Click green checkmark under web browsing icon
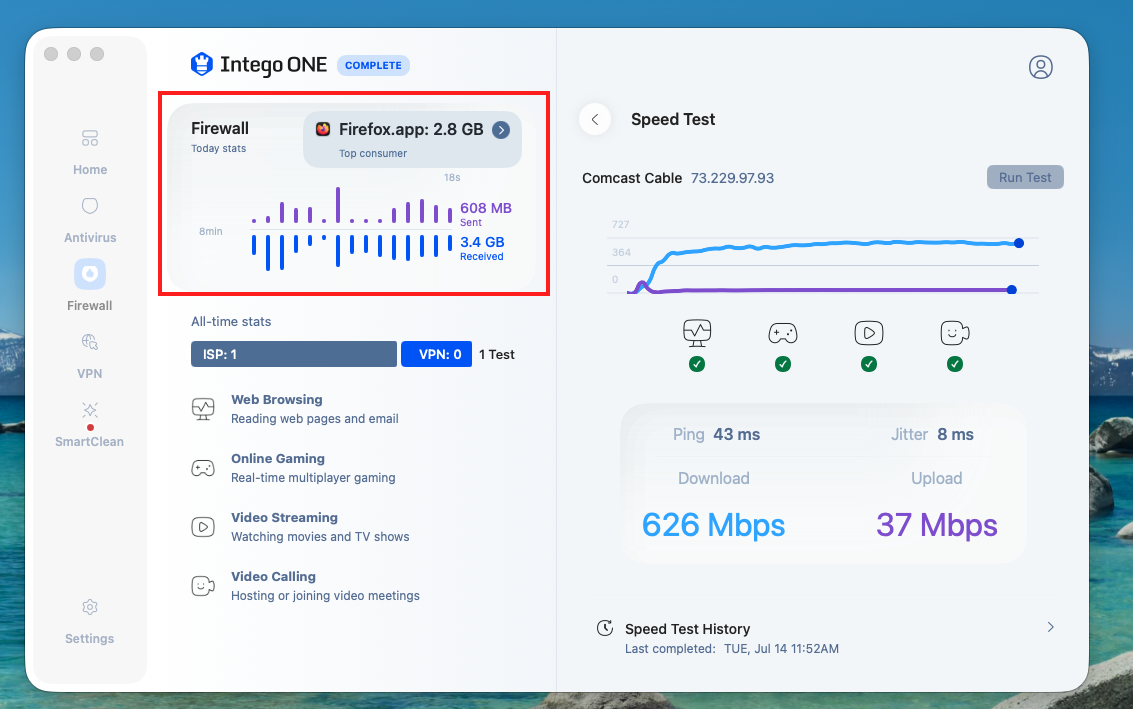The width and height of the screenshot is (1133, 709). click(x=697, y=364)
